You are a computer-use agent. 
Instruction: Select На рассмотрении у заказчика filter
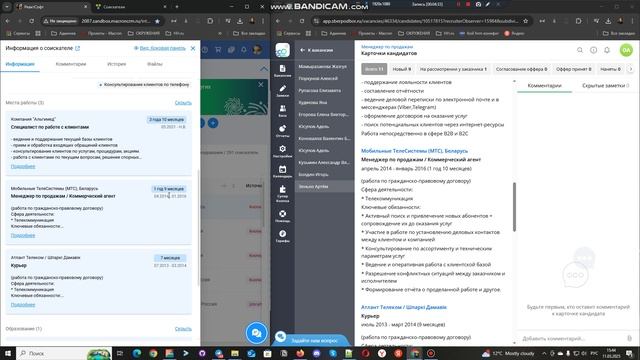[453, 69]
